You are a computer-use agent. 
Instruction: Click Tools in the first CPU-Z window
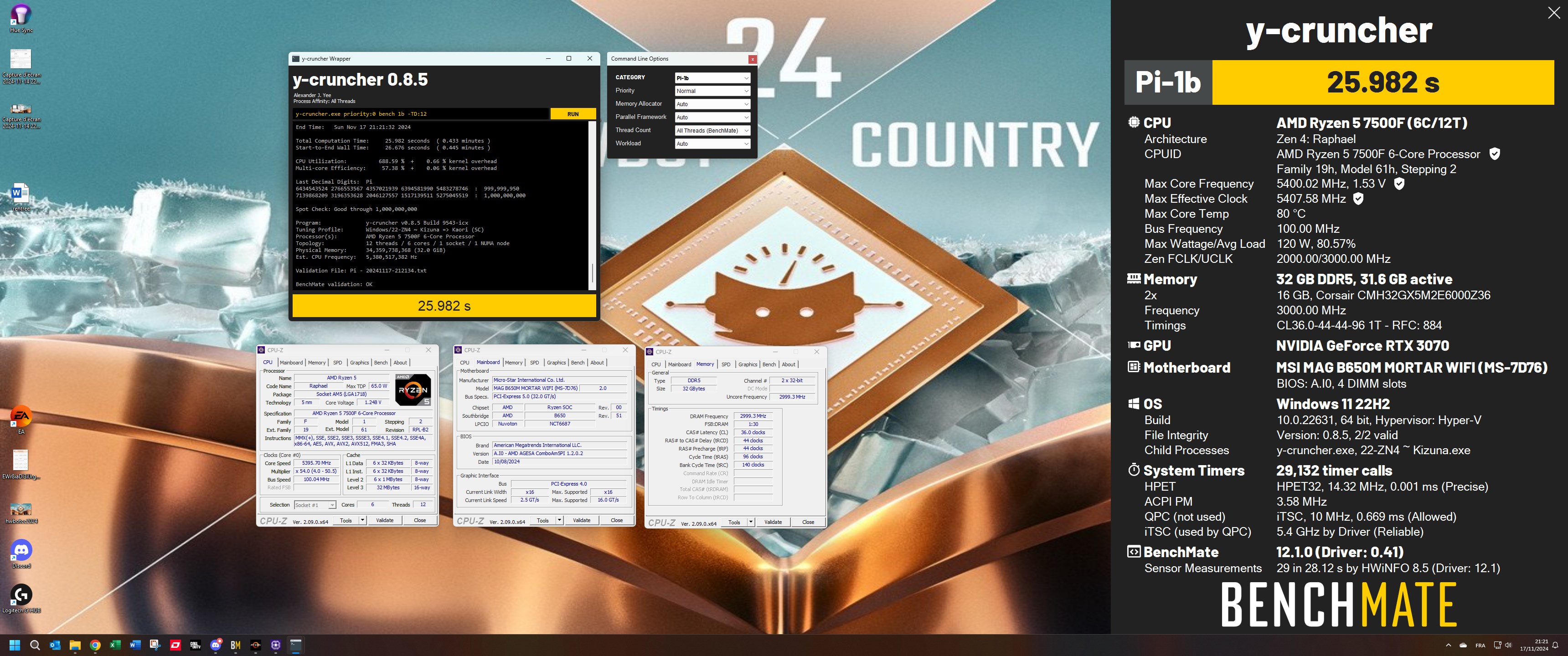pyautogui.click(x=346, y=520)
